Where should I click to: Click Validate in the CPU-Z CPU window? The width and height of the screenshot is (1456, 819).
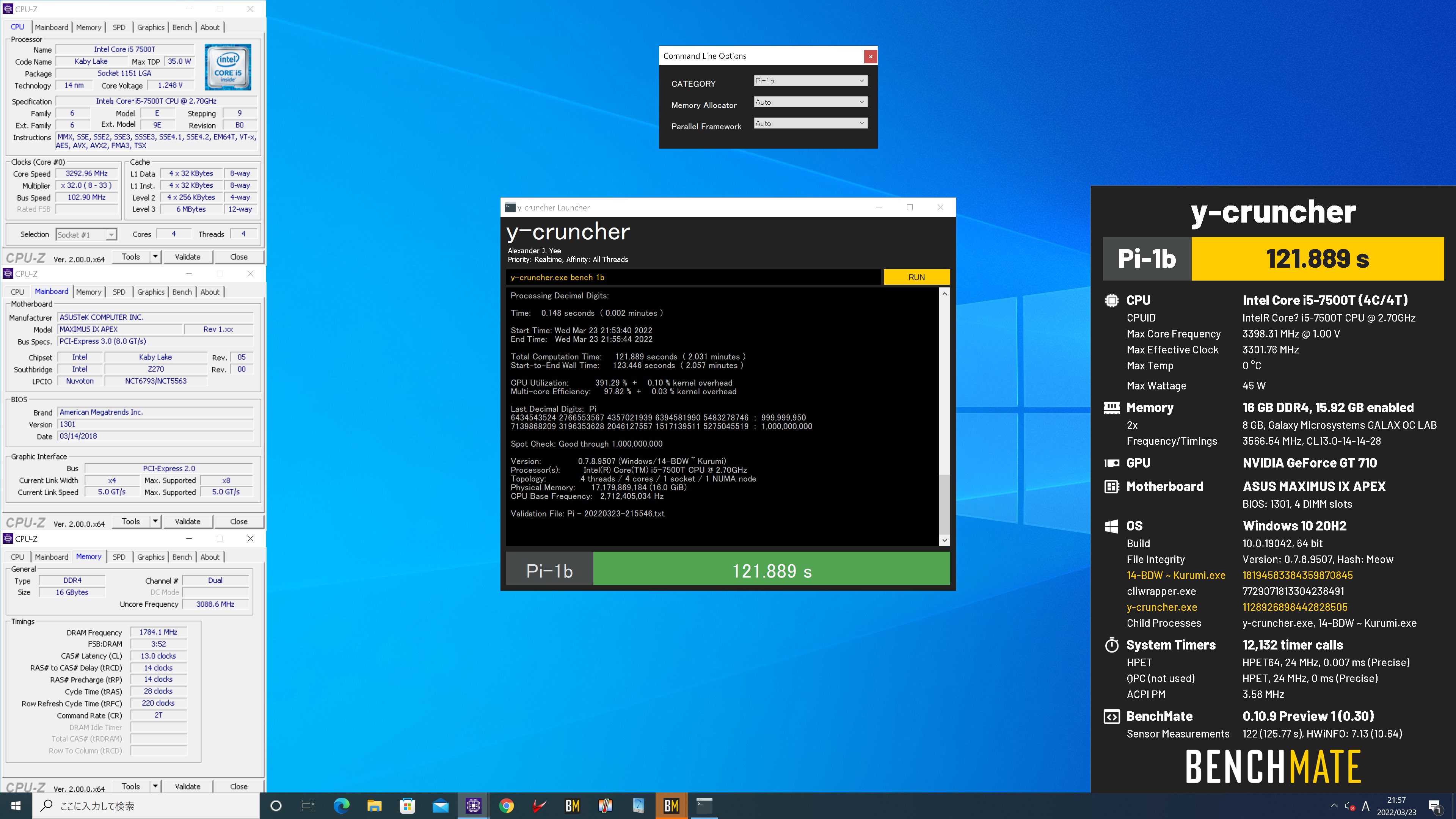click(188, 257)
